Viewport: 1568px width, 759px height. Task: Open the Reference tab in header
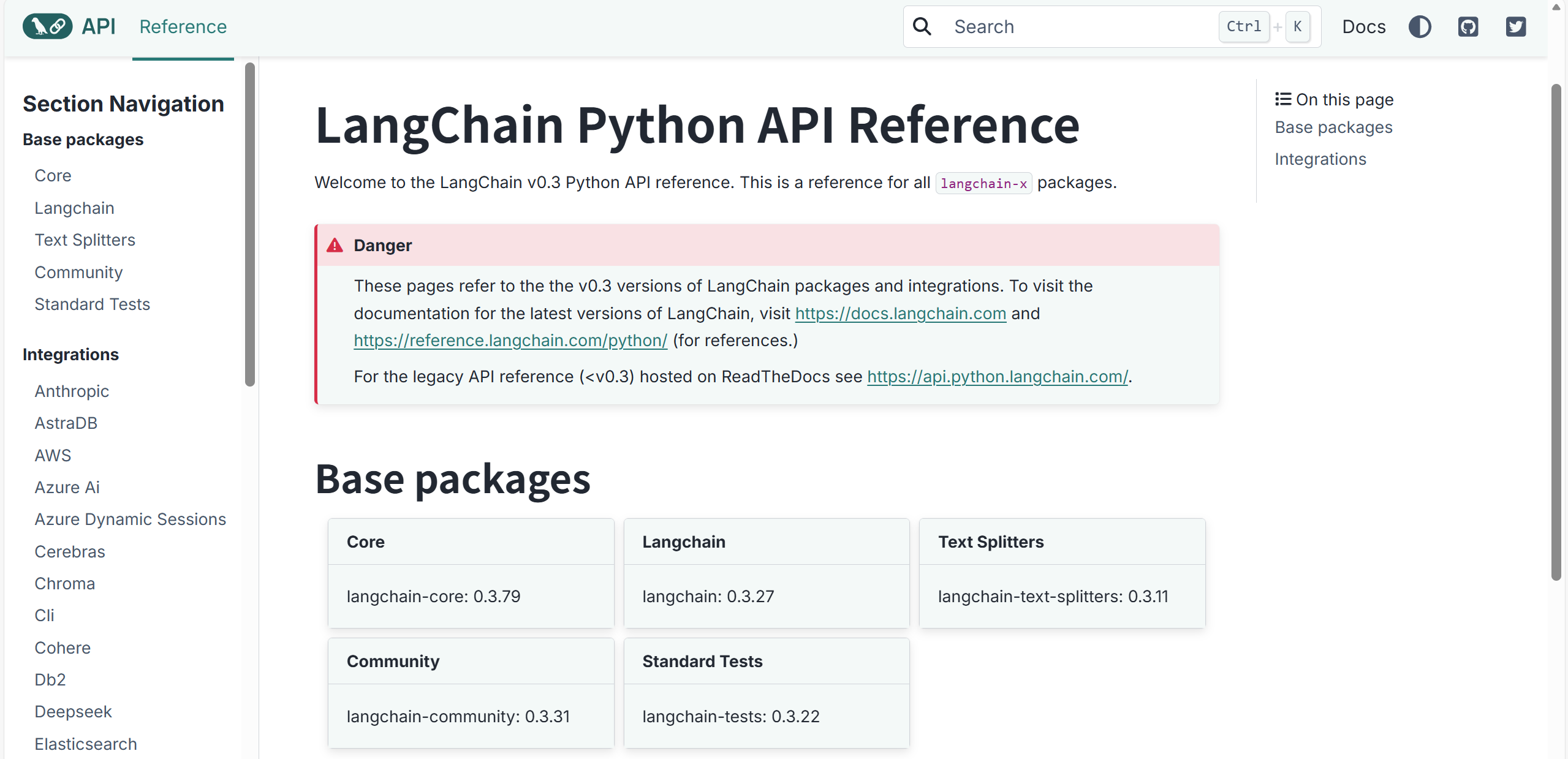point(183,26)
